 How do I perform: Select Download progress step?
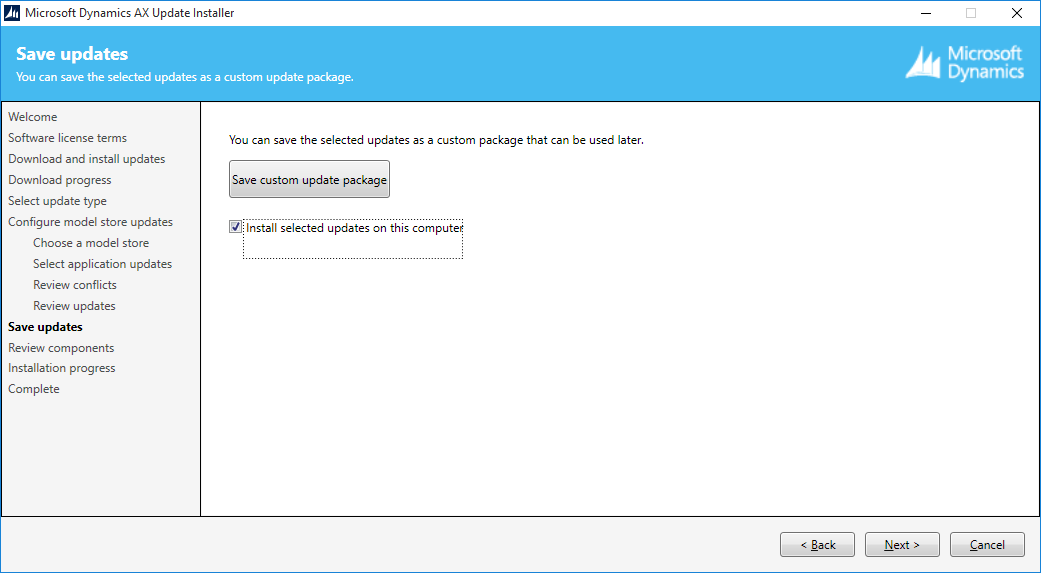[x=60, y=180]
